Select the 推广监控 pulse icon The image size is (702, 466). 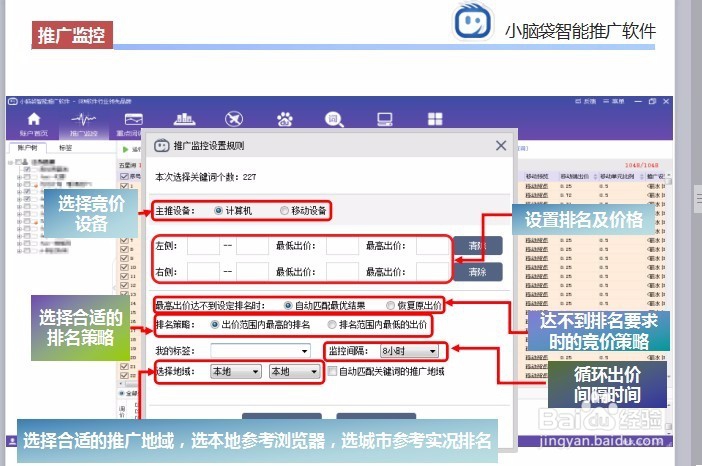[x=83, y=119]
